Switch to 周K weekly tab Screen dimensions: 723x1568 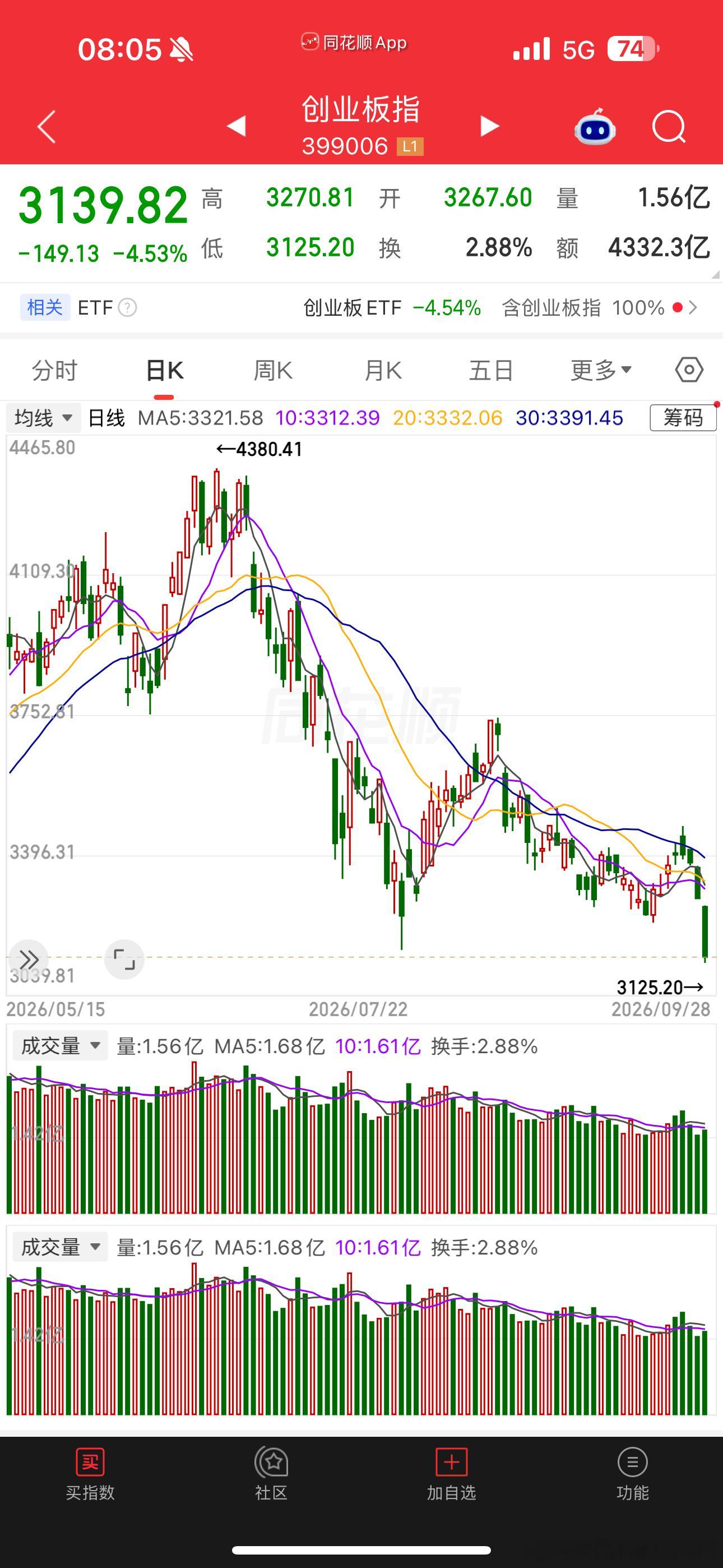pyautogui.click(x=274, y=370)
